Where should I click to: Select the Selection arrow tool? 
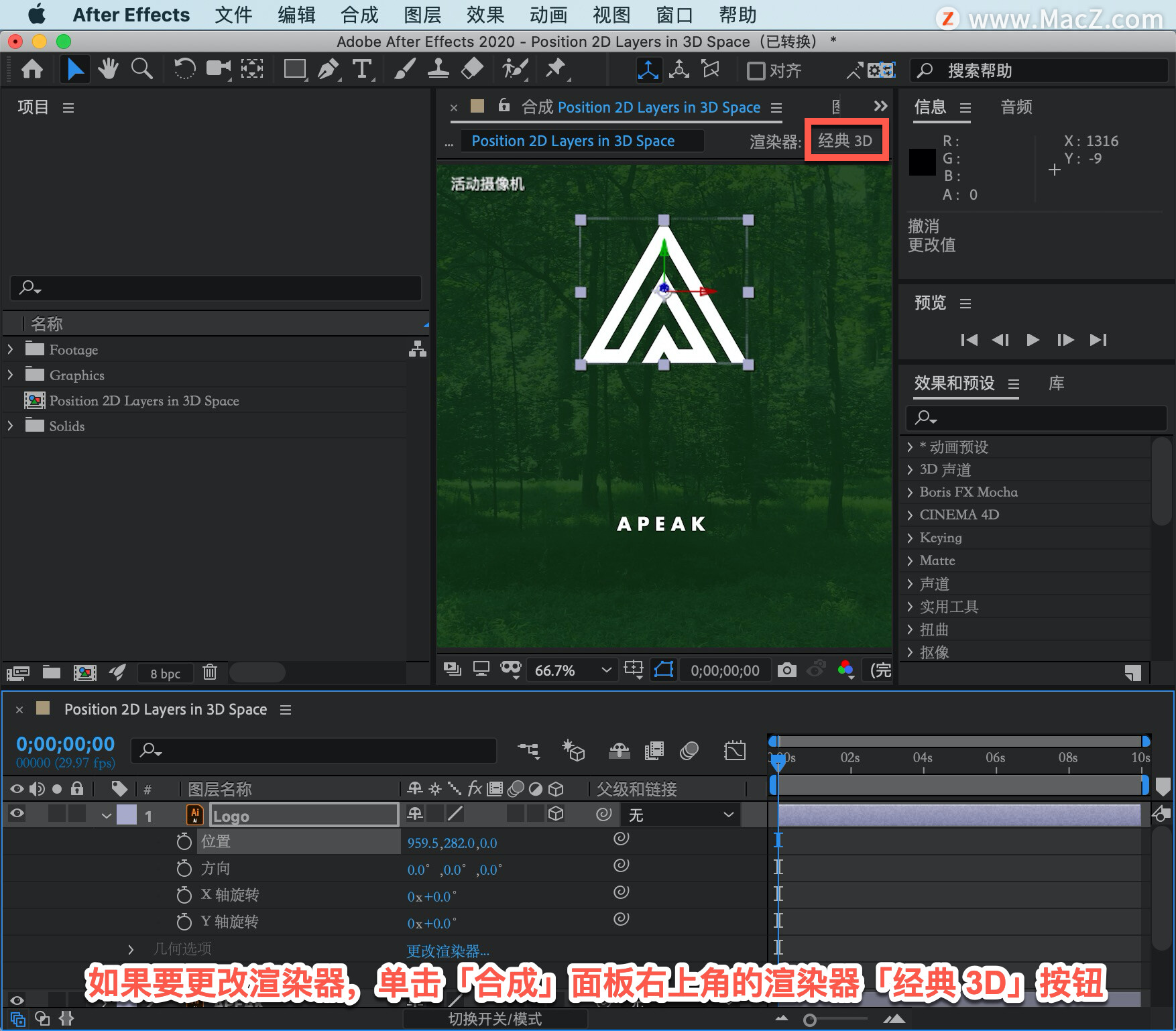pos(75,69)
